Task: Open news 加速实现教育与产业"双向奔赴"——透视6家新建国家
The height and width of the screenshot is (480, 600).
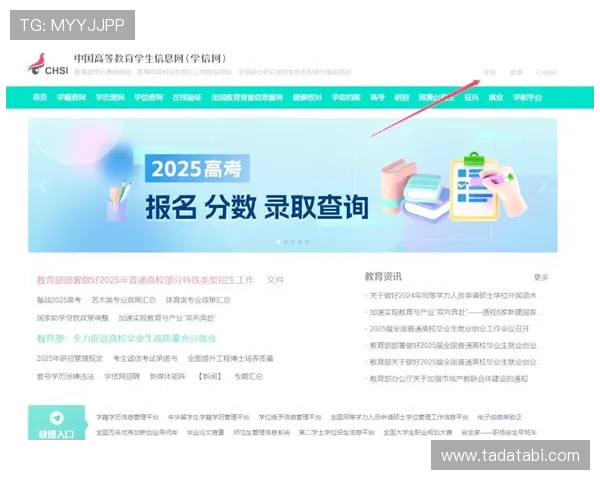Action: click(455, 312)
